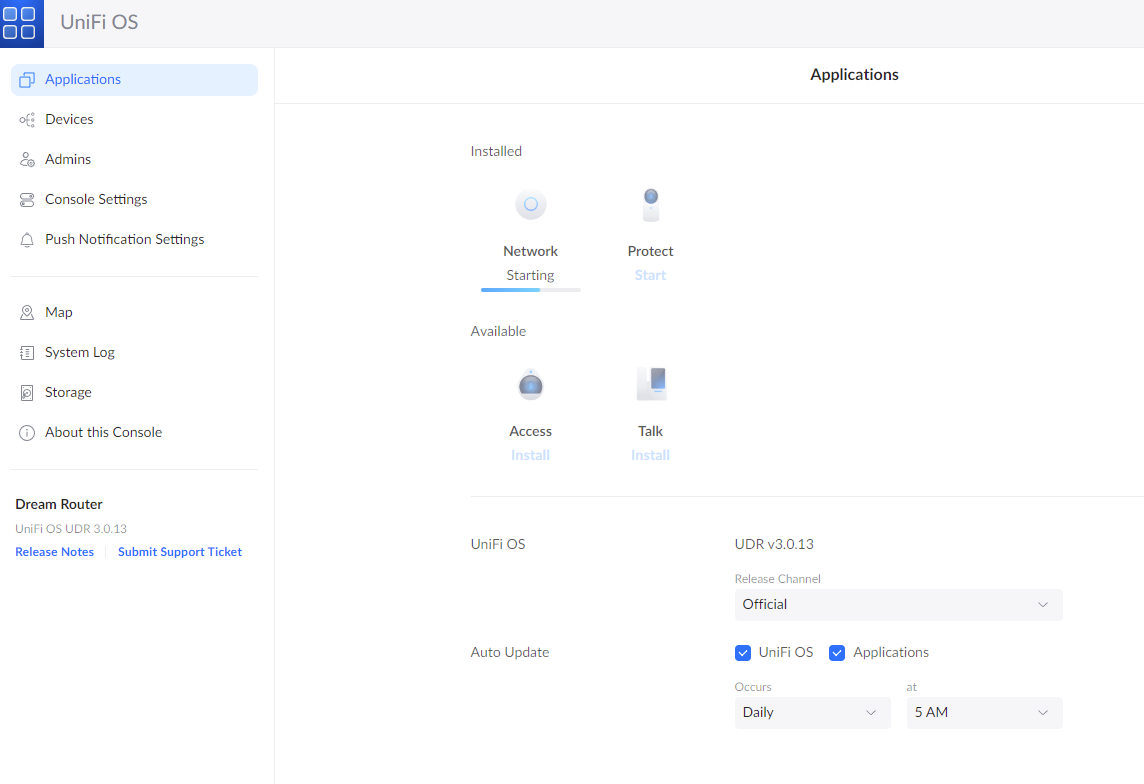The height and width of the screenshot is (784, 1144).
Task: Open the Release Notes link
Action: [55, 552]
